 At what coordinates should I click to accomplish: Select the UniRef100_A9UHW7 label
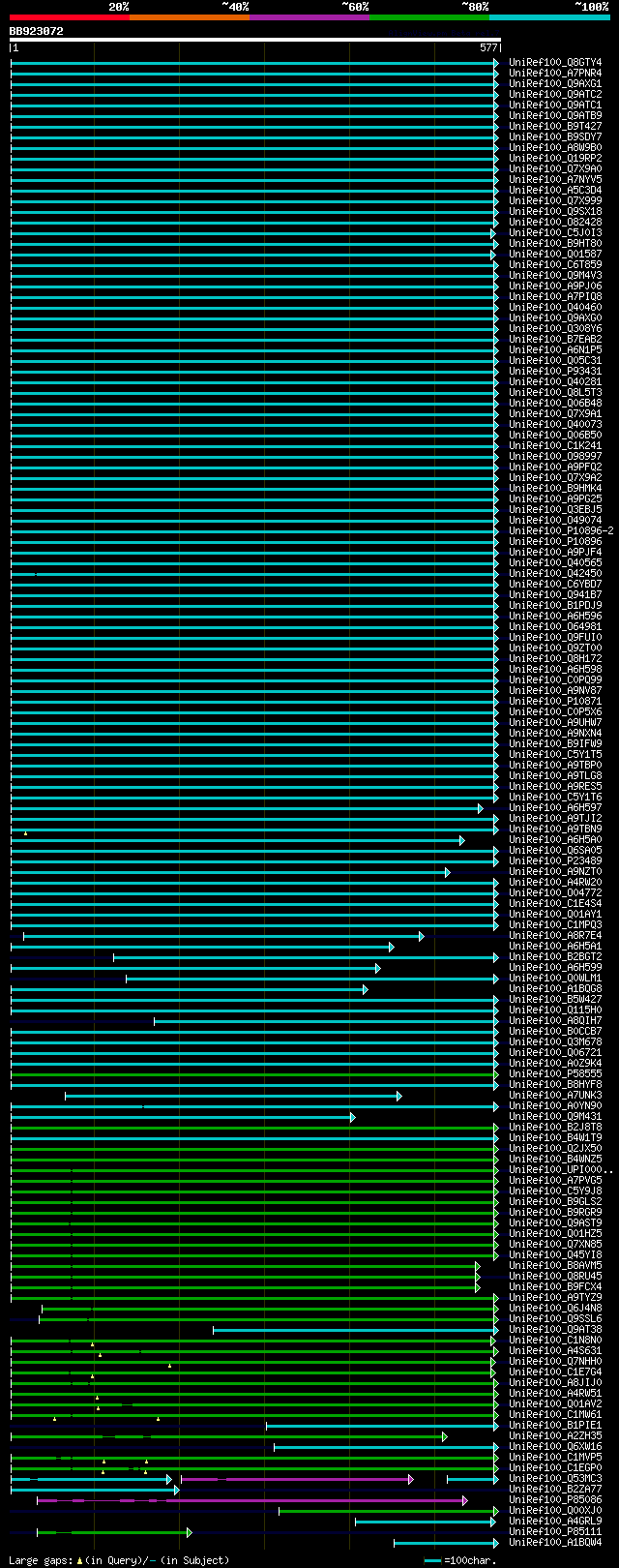point(555,723)
